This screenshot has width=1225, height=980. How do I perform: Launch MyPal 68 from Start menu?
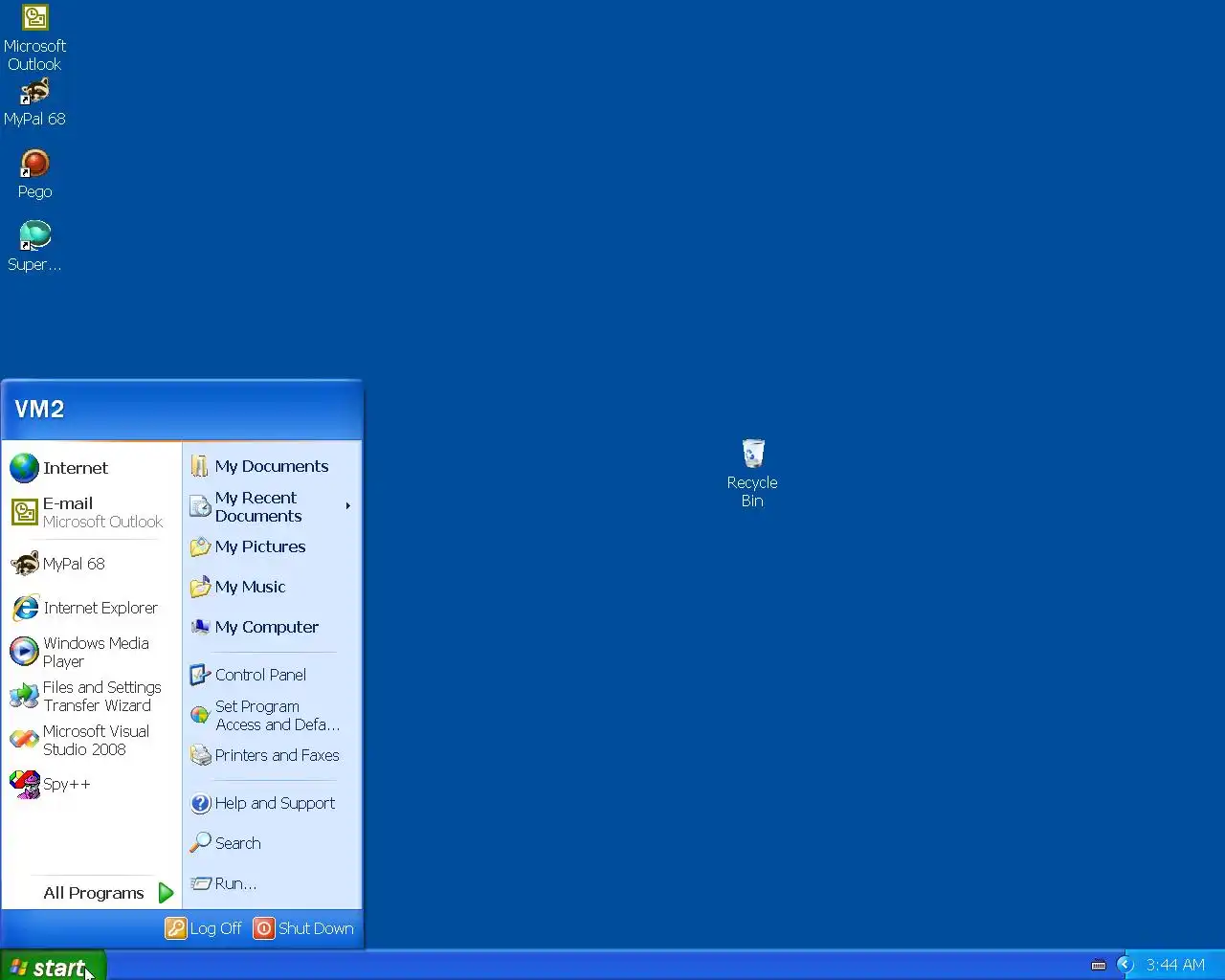(x=92, y=564)
